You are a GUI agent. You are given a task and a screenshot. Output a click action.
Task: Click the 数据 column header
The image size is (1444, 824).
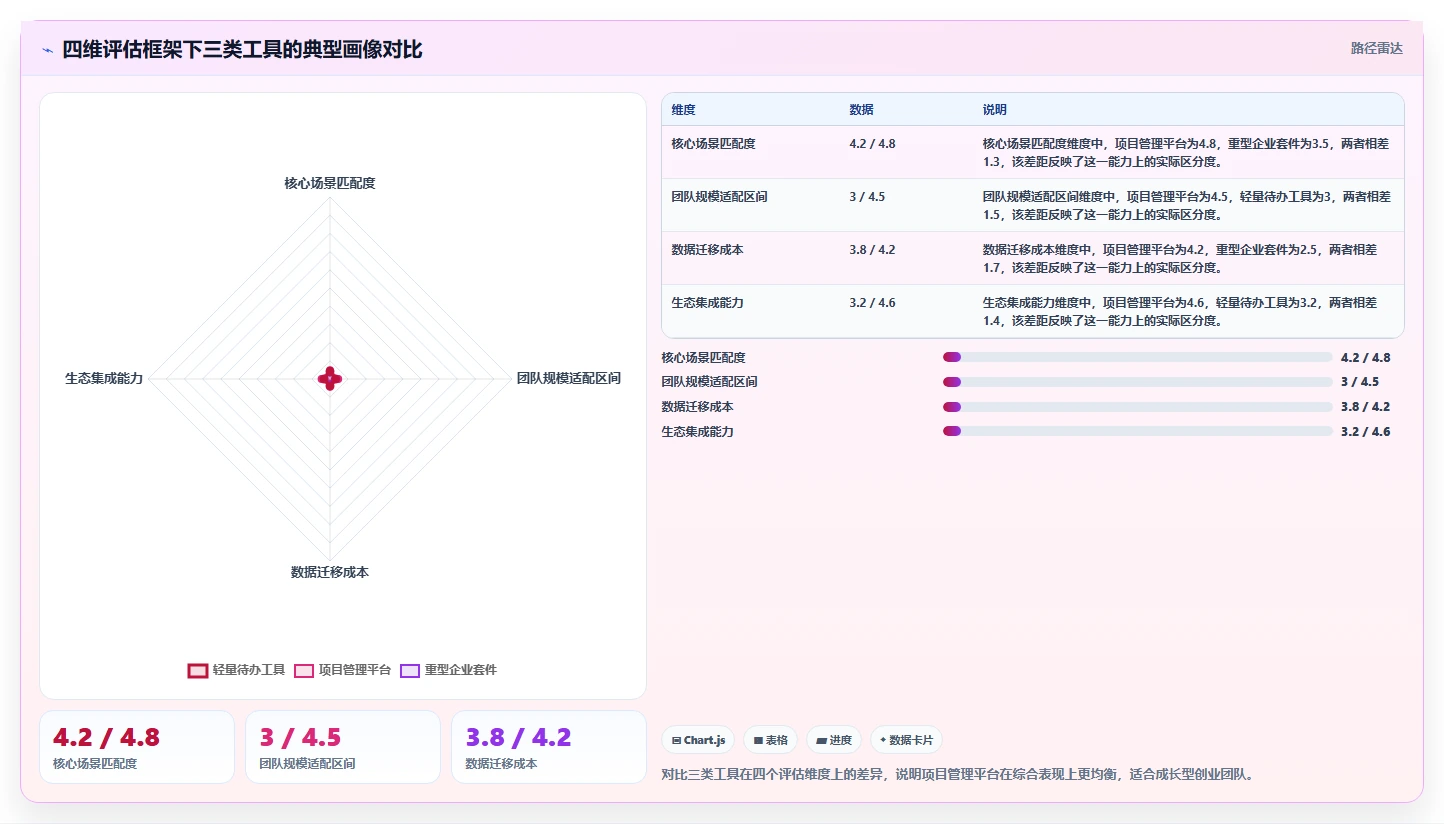(862, 109)
